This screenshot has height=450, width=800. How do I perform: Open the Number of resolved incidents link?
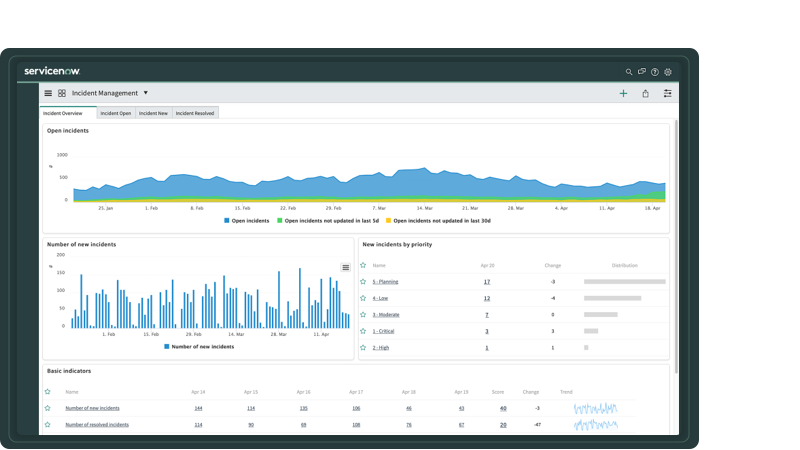click(x=97, y=425)
